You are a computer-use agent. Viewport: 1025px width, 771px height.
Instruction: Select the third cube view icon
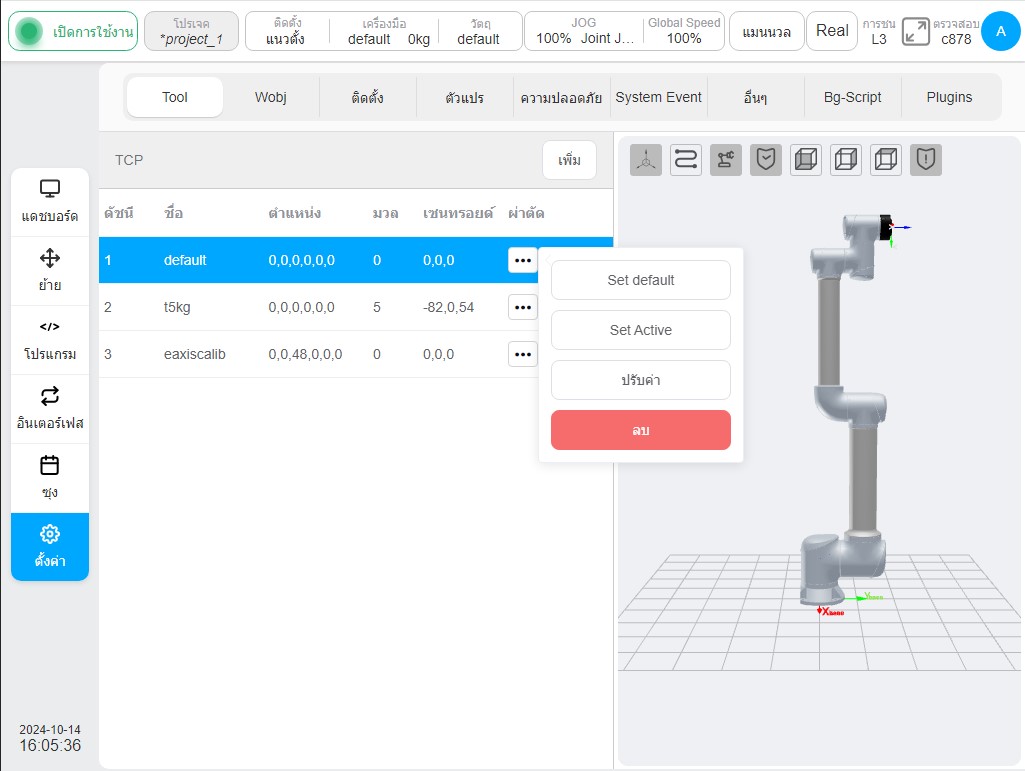click(886, 160)
